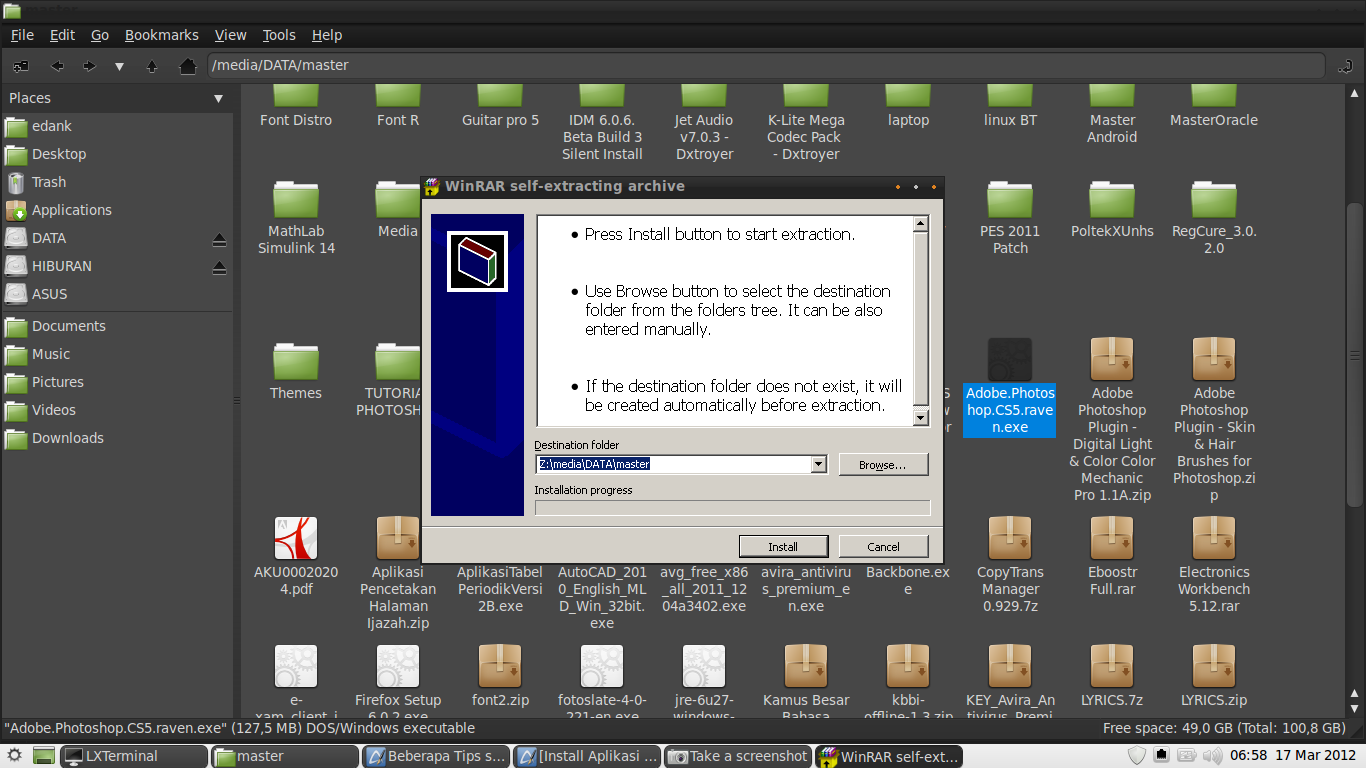Select Adobe.Photoshop.CS5.raven.exe file icon
1366x768 pixels.
point(1010,360)
